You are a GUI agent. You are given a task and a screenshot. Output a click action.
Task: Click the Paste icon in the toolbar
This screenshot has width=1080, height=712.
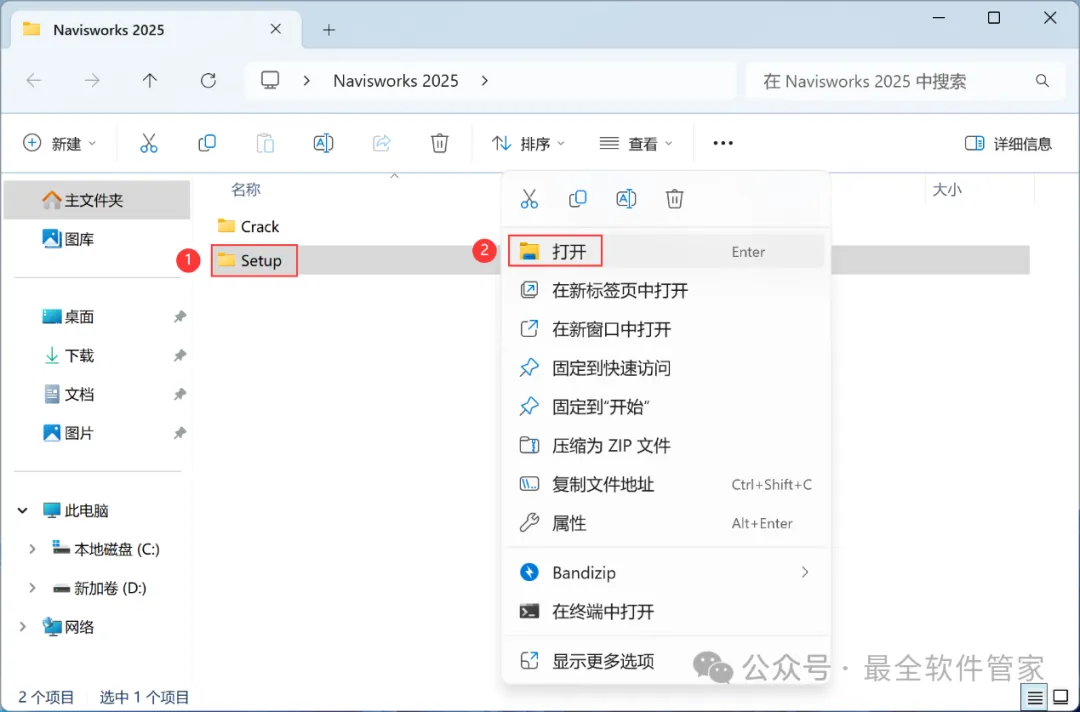click(x=265, y=143)
